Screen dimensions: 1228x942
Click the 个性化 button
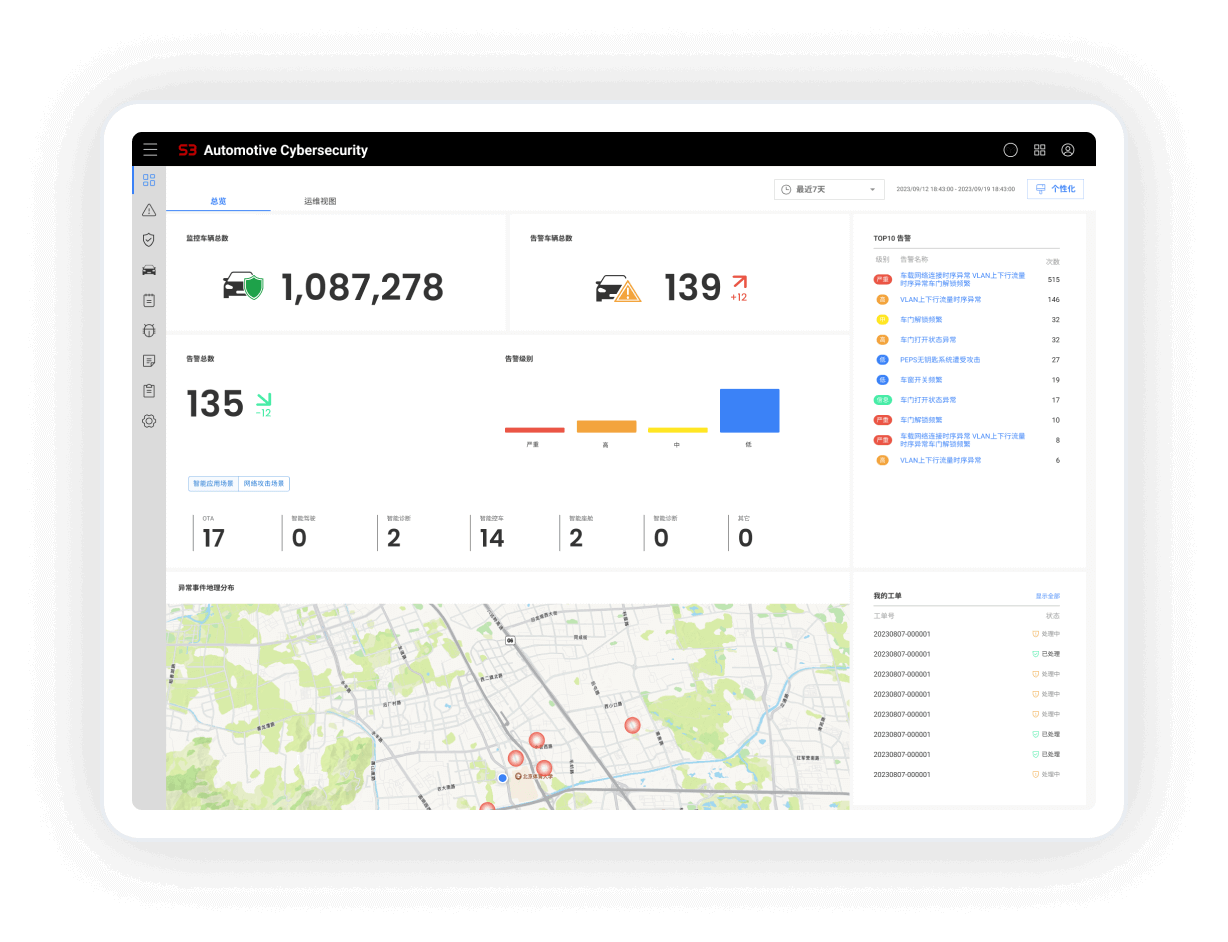pyautogui.click(x=1055, y=189)
